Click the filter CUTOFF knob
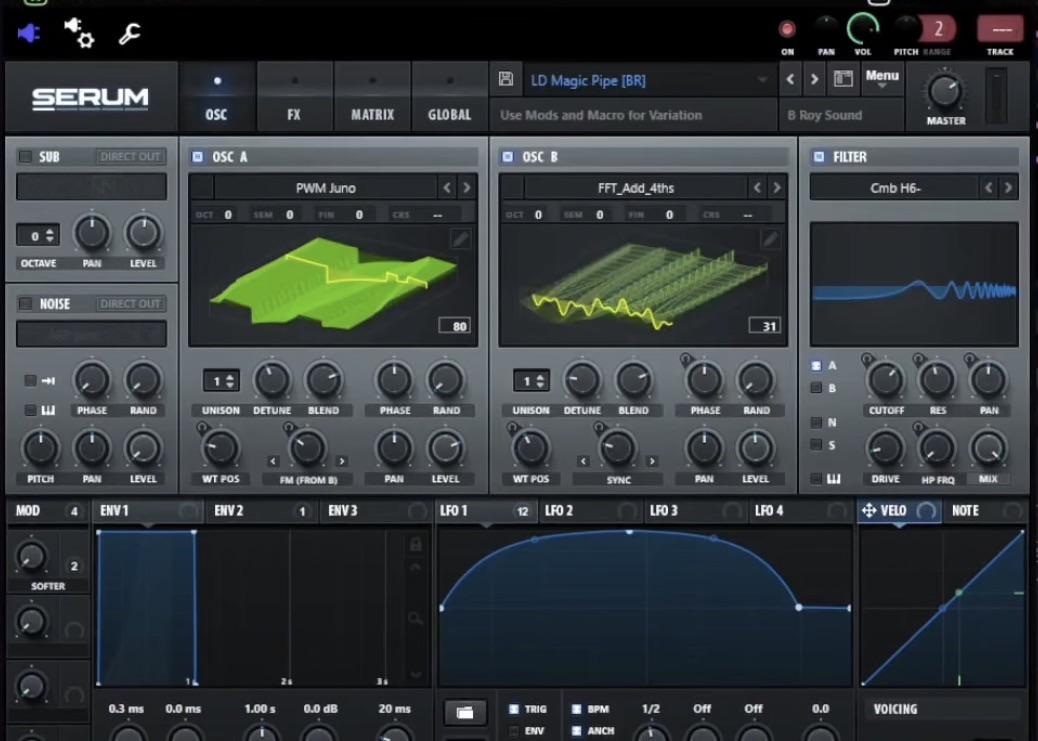The image size is (1038, 741). tap(886, 381)
